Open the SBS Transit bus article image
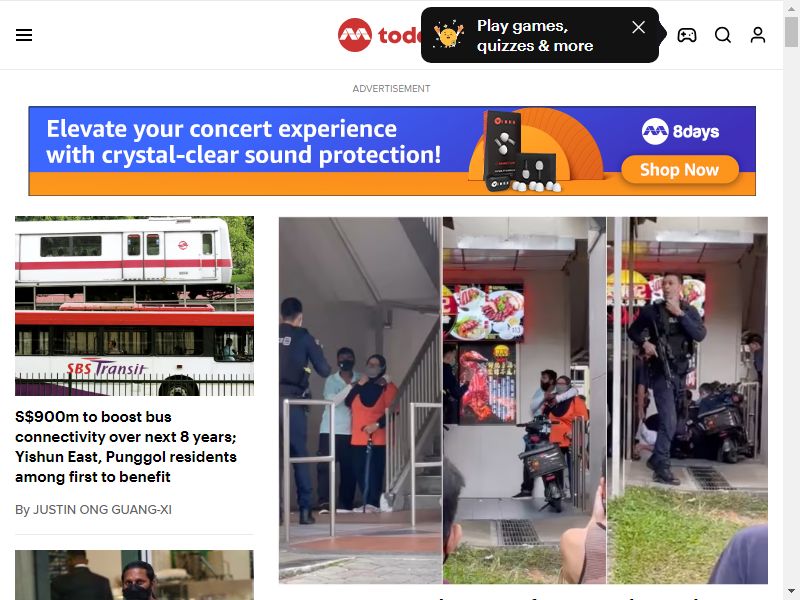Viewport: 800px width, 600px height. point(134,306)
